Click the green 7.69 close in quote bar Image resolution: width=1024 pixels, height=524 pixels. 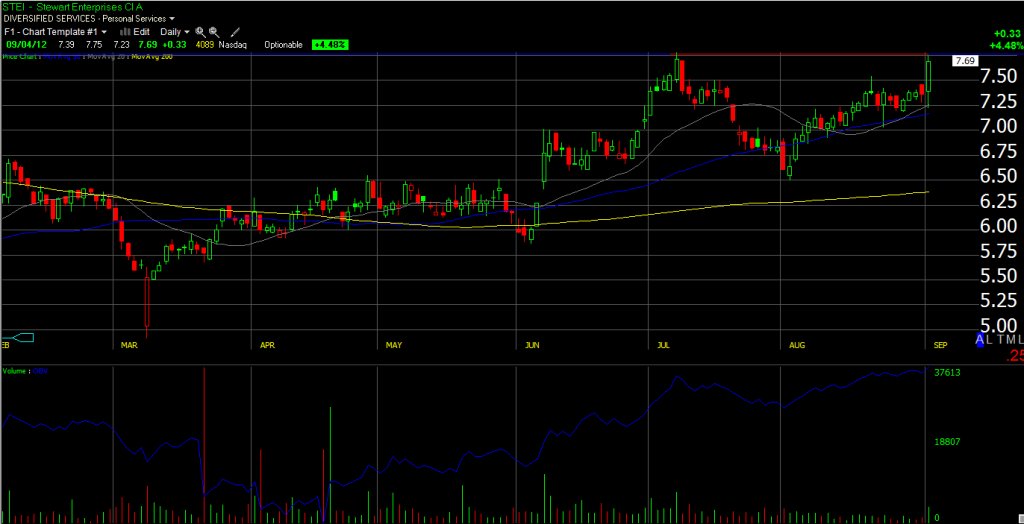(x=146, y=44)
